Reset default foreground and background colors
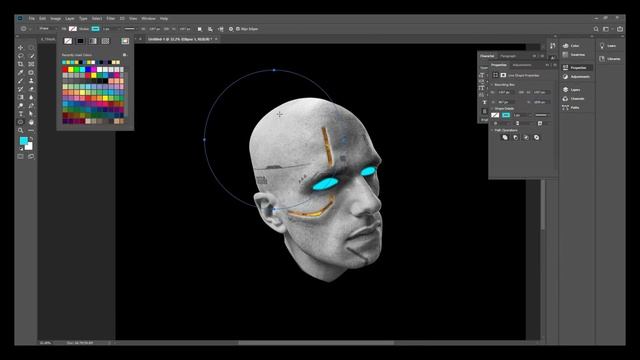The width and height of the screenshot is (640, 360). pyautogui.click(x=21, y=149)
